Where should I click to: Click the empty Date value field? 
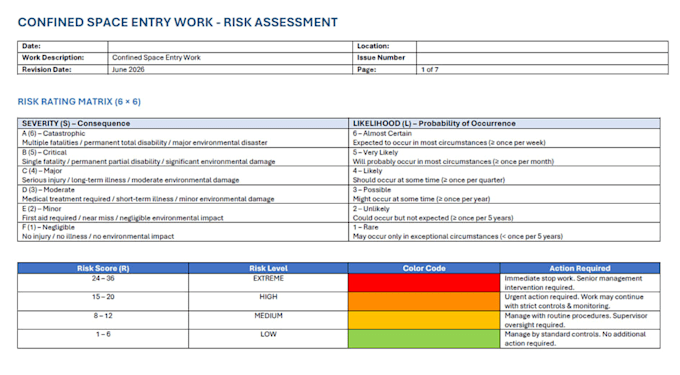(x=230, y=46)
